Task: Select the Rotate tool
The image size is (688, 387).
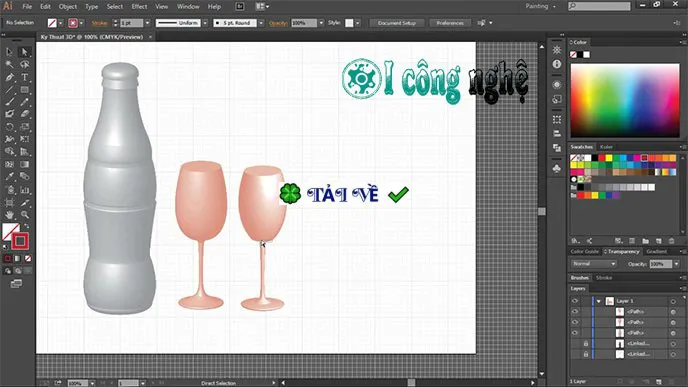Action: pos(9,127)
